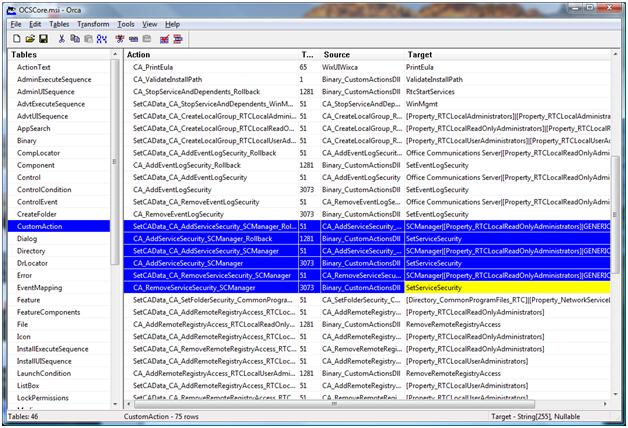628x428 pixels.
Task: Click the yellow SetServiceSecurity target cell
Action: (507, 288)
